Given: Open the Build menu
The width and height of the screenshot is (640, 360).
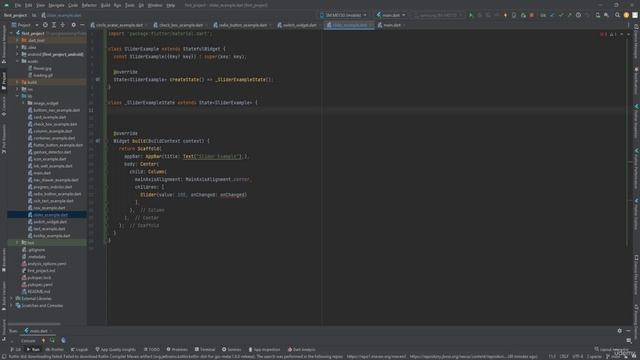Looking at the screenshot, I should point(105,5).
